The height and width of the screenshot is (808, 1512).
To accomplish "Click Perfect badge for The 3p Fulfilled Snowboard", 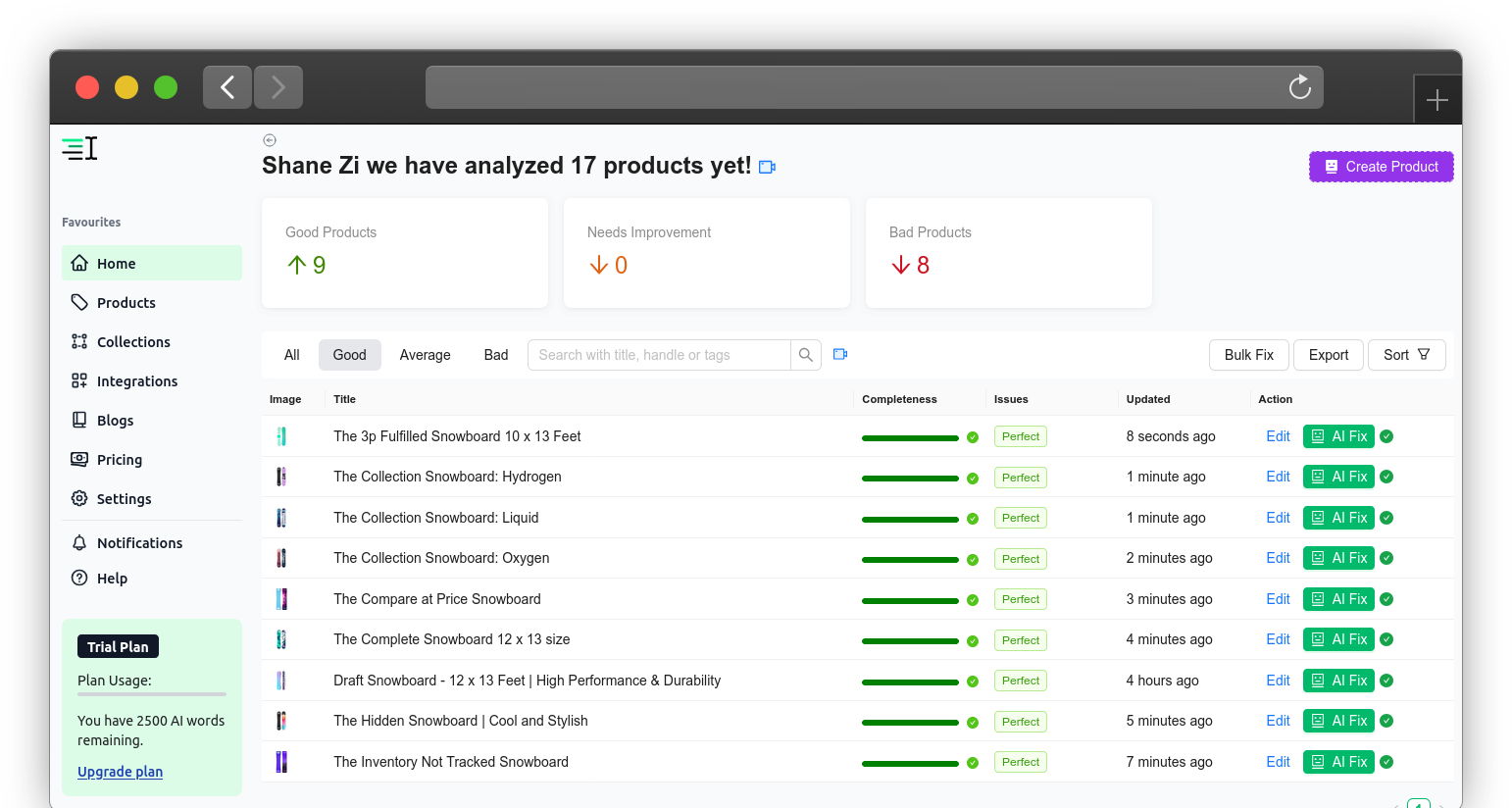I will tap(1021, 436).
